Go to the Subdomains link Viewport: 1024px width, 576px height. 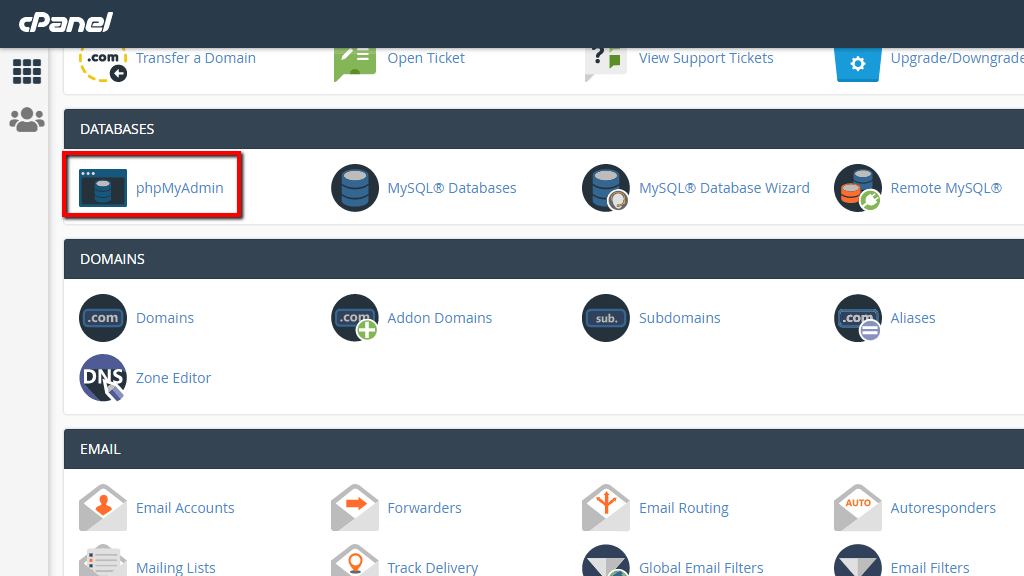coord(679,318)
